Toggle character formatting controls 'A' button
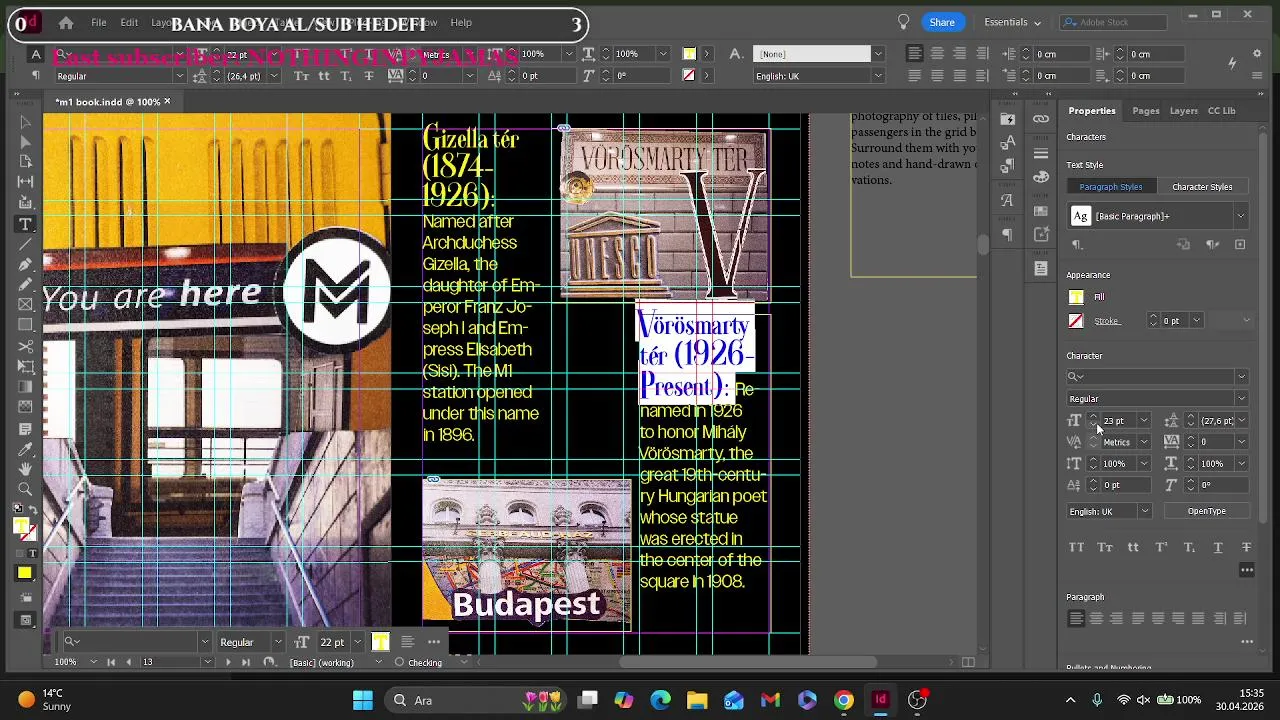 [x=36, y=54]
